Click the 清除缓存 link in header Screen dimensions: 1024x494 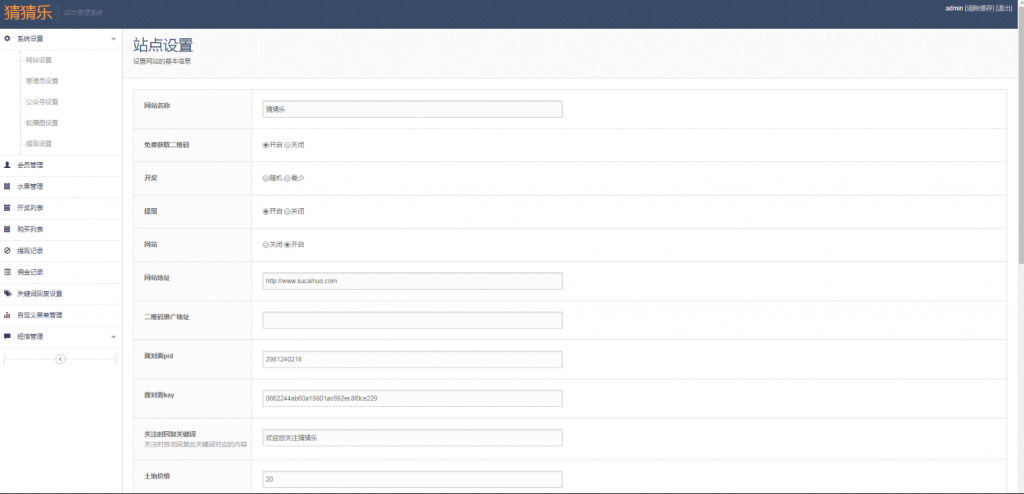[980, 7]
